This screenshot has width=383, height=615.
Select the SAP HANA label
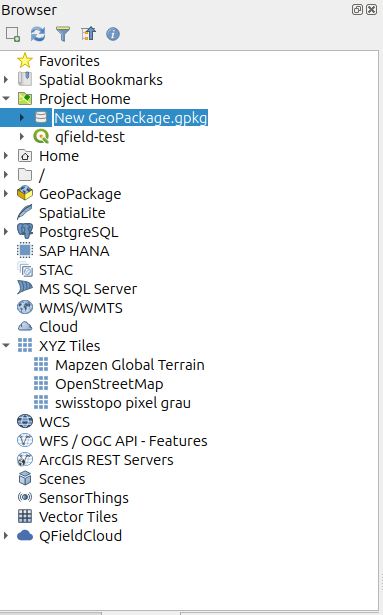click(74, 251)
